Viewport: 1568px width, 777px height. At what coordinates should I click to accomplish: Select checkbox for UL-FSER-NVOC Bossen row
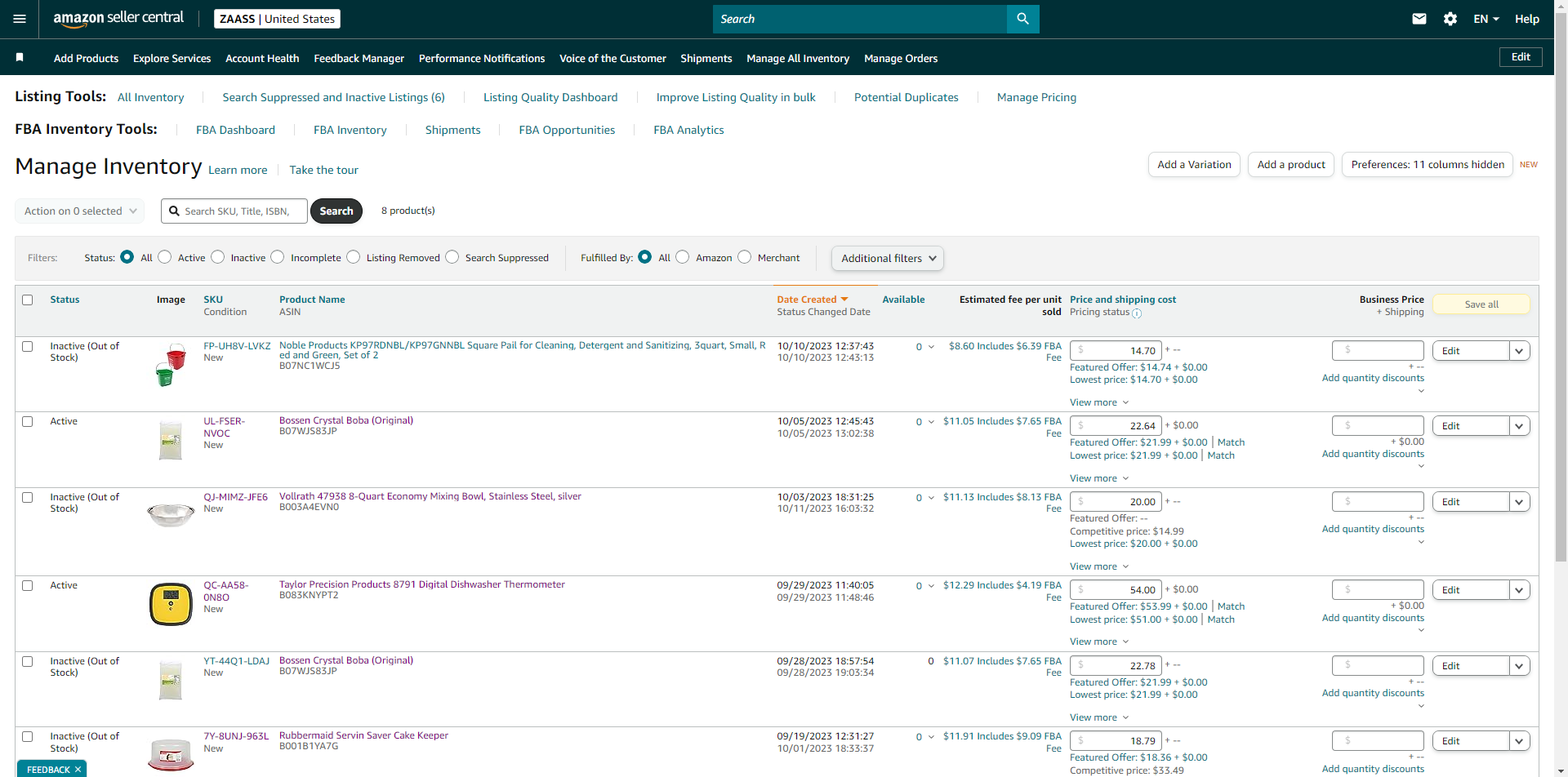pos(28,421)
